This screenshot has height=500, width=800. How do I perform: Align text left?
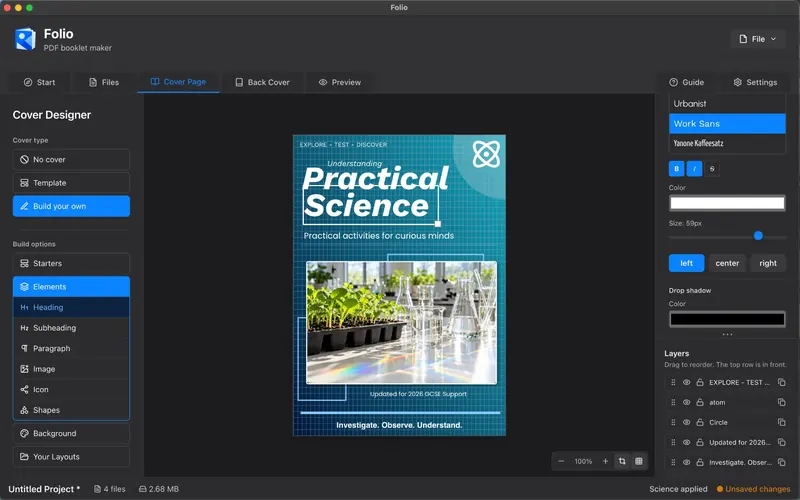tap(686, 263)
